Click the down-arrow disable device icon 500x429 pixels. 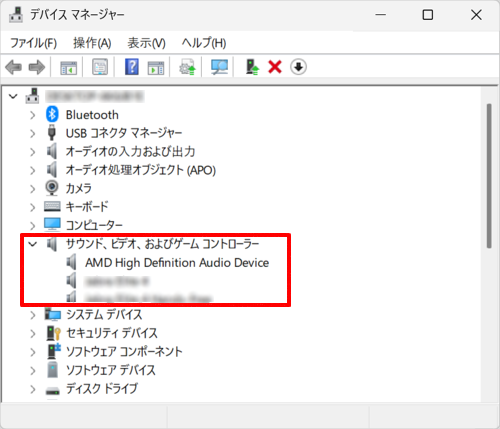coord(298,67)
